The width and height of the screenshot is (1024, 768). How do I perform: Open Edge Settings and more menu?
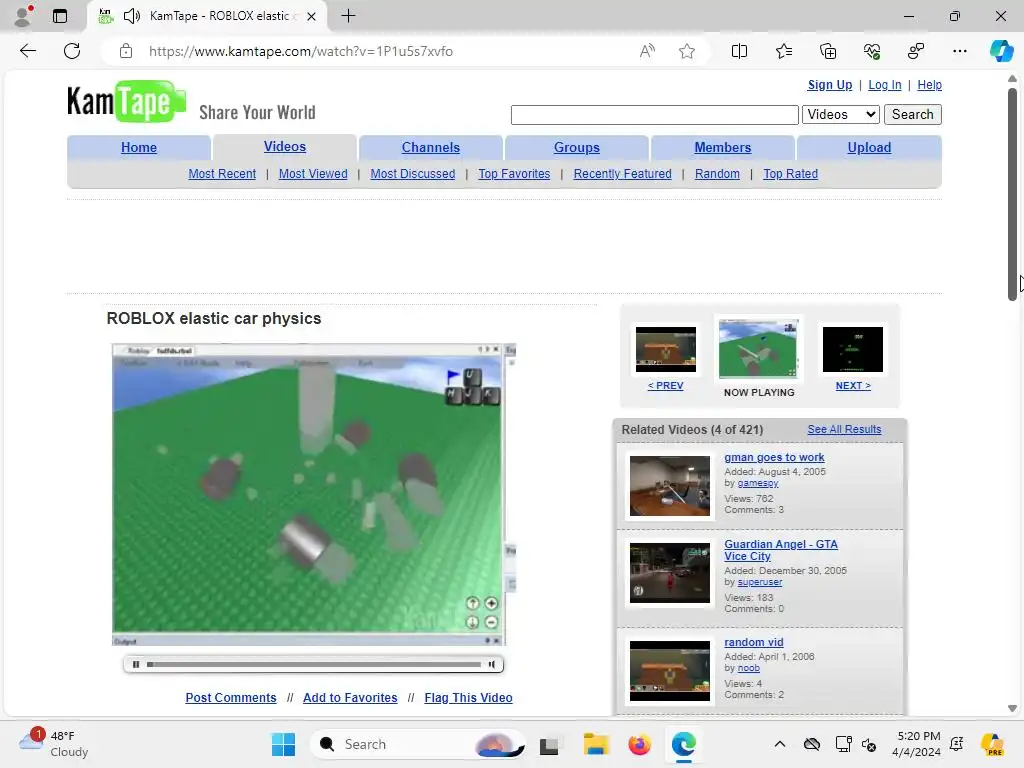click(x=959, y=51)
